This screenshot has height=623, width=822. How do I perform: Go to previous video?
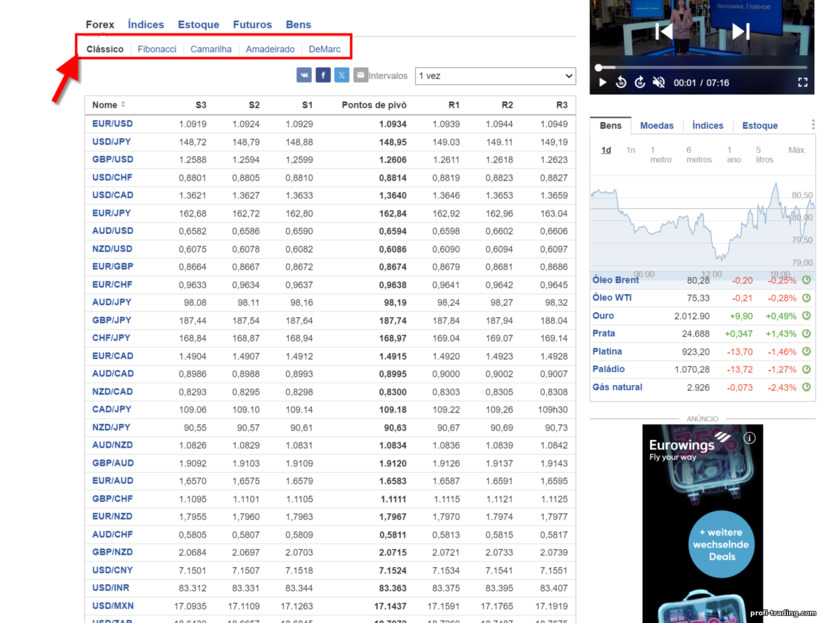pos(664,31)
